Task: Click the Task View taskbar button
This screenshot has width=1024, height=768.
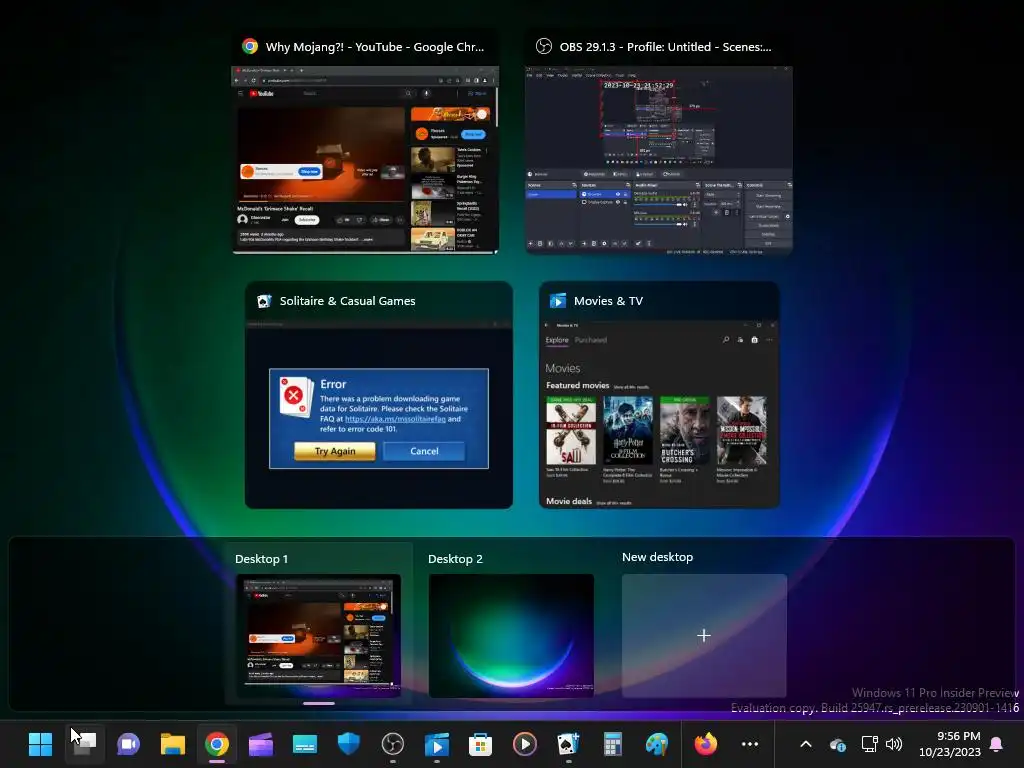Action: 84,743
